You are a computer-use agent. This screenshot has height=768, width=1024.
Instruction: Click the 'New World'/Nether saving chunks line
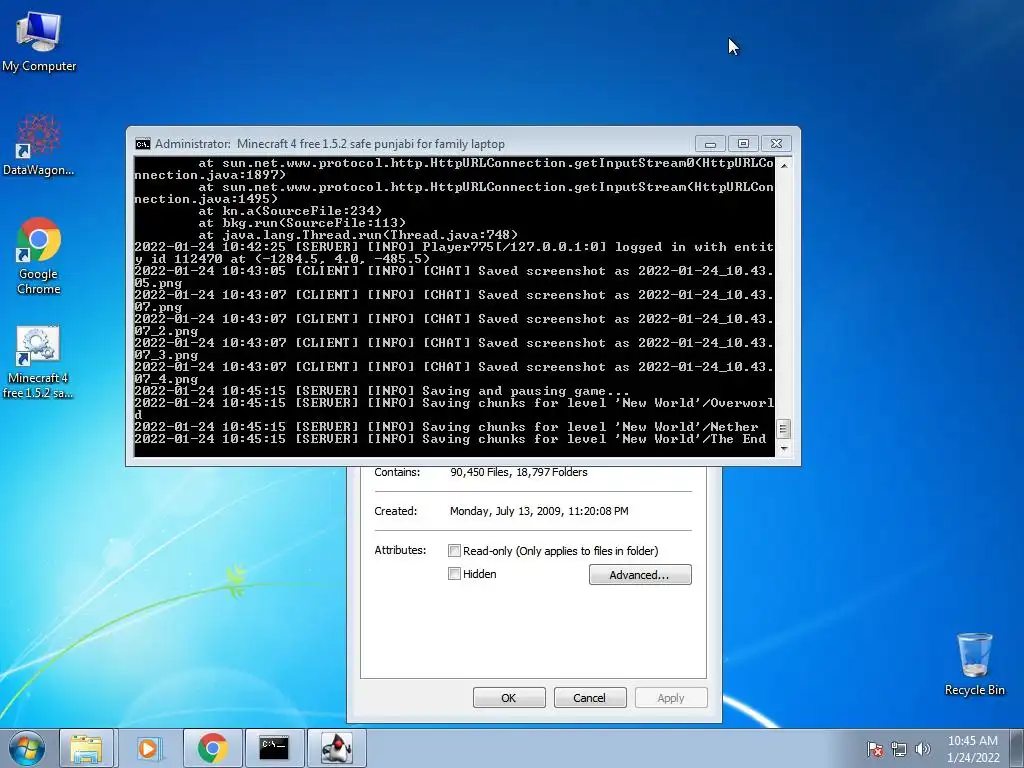[447, 426]
